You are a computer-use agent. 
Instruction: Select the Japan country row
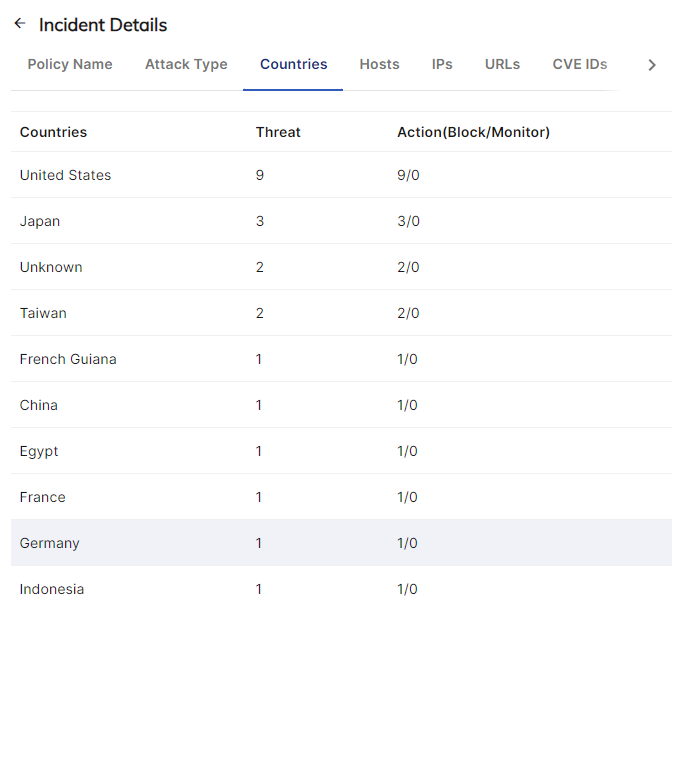(40, 221)
